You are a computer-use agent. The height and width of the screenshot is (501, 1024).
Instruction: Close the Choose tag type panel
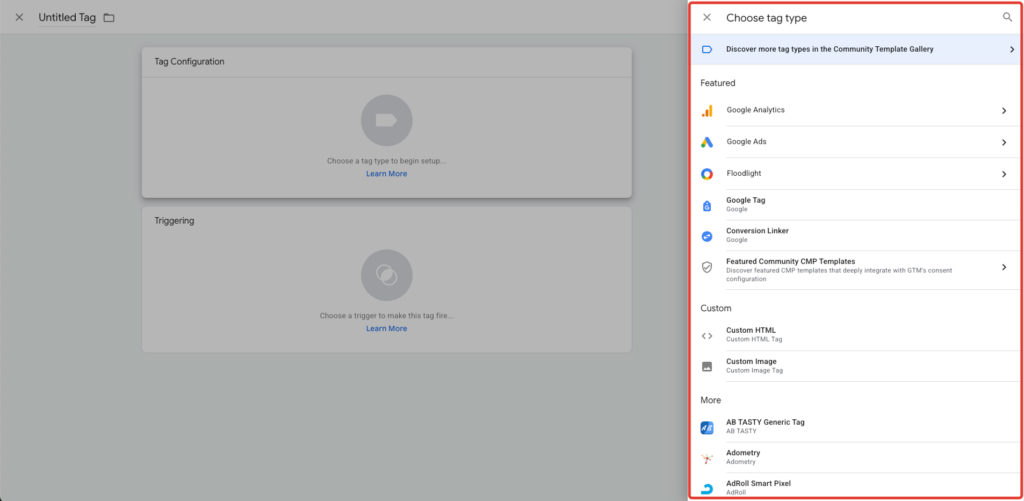point(707,18)
